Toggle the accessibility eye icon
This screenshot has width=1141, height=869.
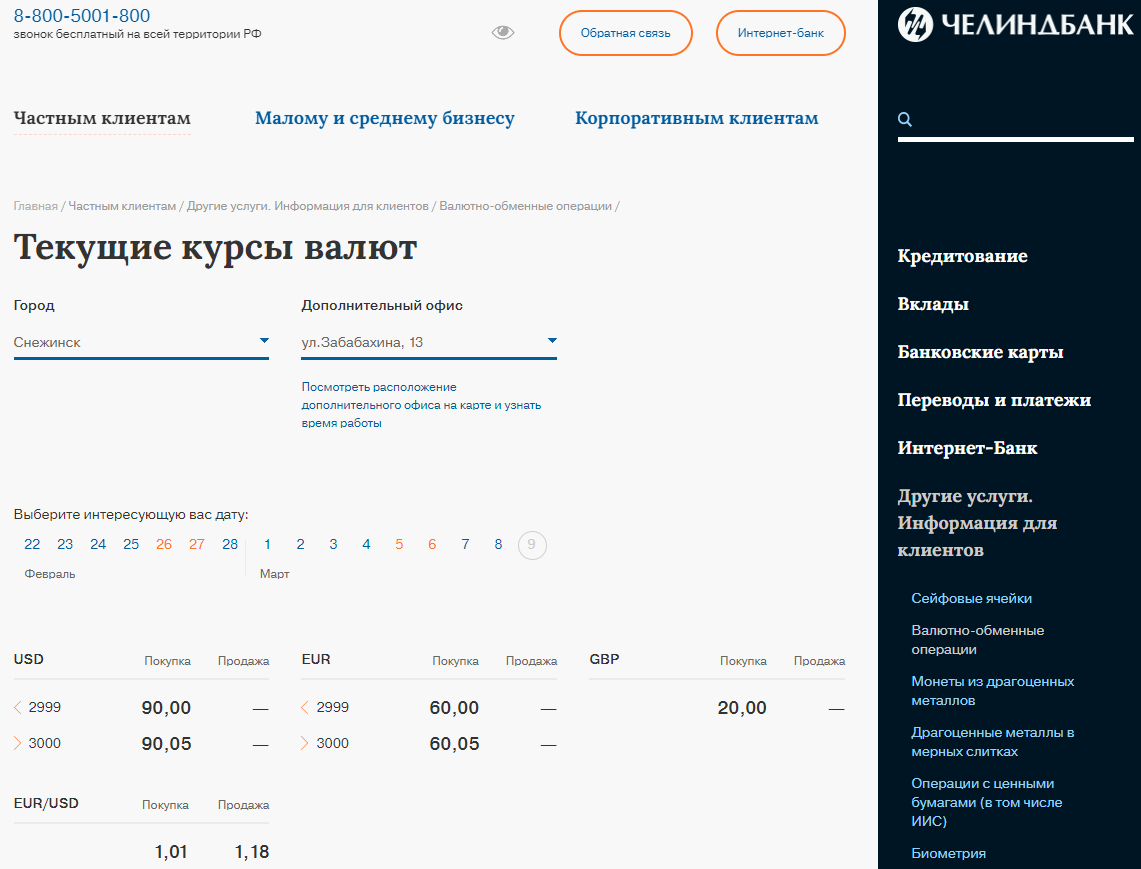tap(503, 33)
